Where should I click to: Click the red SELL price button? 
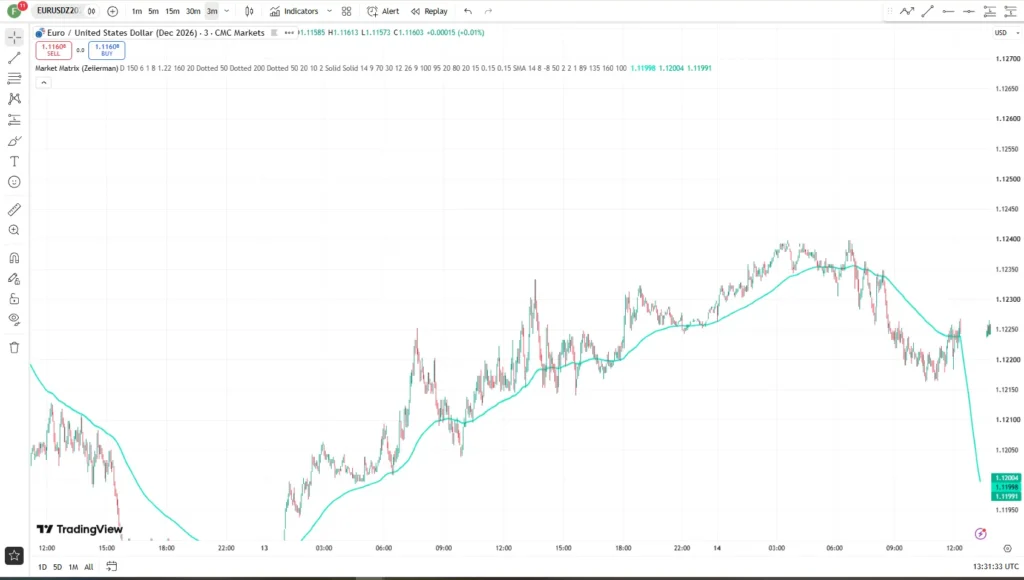[x=54, y=50]
